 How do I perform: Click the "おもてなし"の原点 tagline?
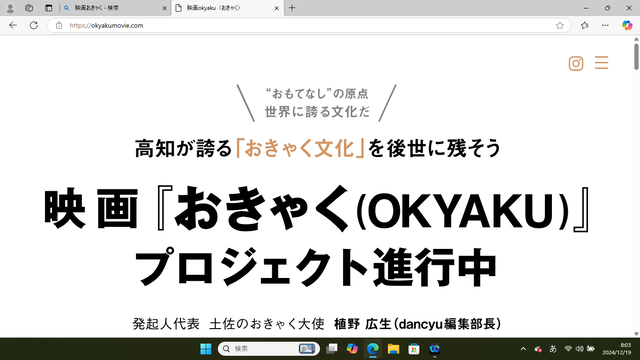317,93
